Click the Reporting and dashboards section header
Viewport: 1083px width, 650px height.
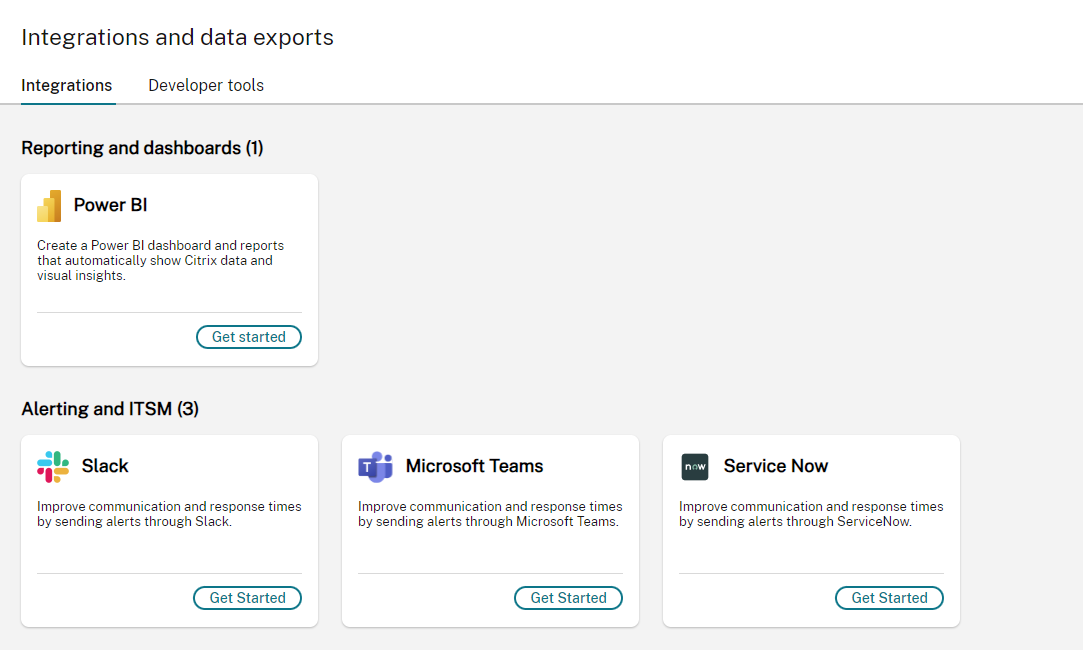[142, 147]
